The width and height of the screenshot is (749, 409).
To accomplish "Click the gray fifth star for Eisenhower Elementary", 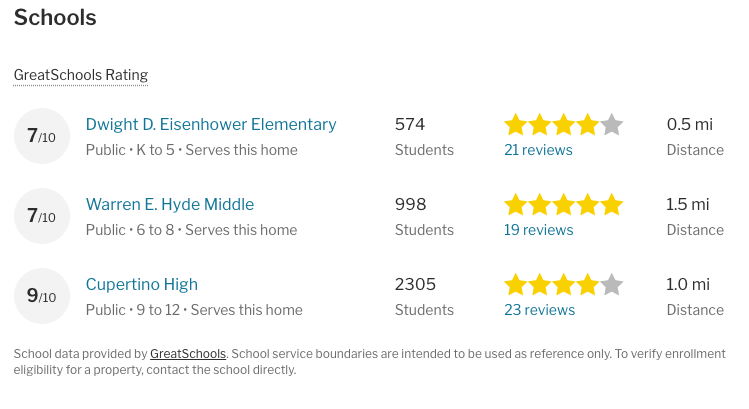I will (x=611, y=125).
